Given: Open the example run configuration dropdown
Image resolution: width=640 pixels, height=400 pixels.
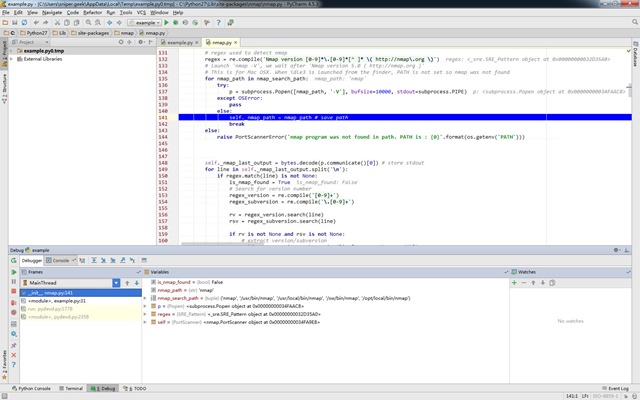Looking at the screenshot, I should [144, 23].
